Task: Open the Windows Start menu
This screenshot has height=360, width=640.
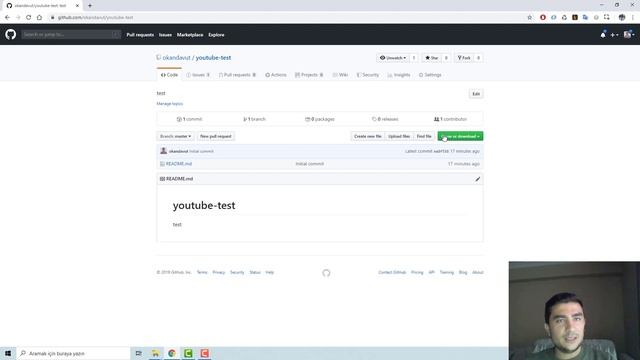Action: [x=8, y=353]
